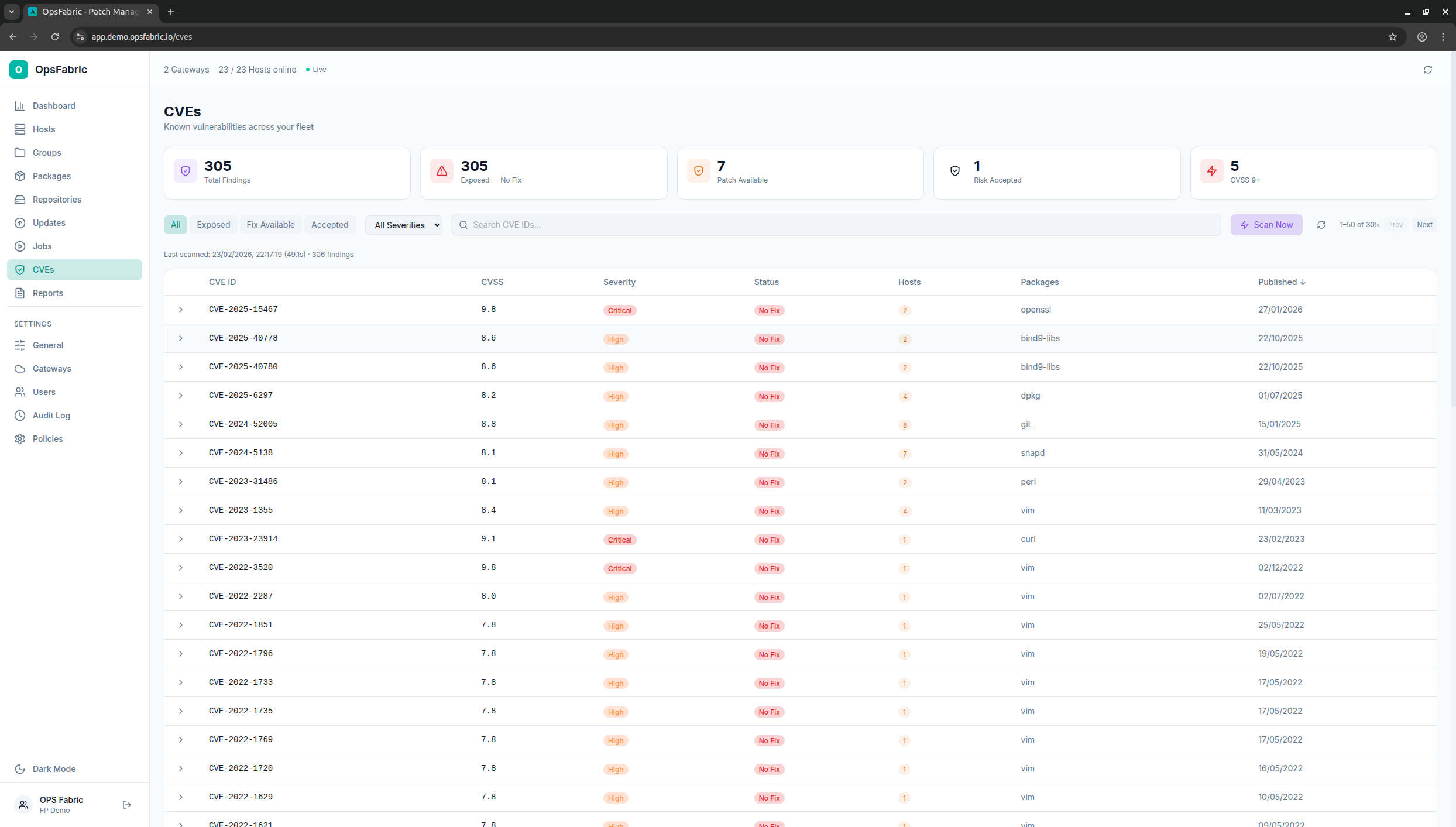Screen dimensions: 1456x827
Task: Select the Fix Available filter
Action: 270,225
